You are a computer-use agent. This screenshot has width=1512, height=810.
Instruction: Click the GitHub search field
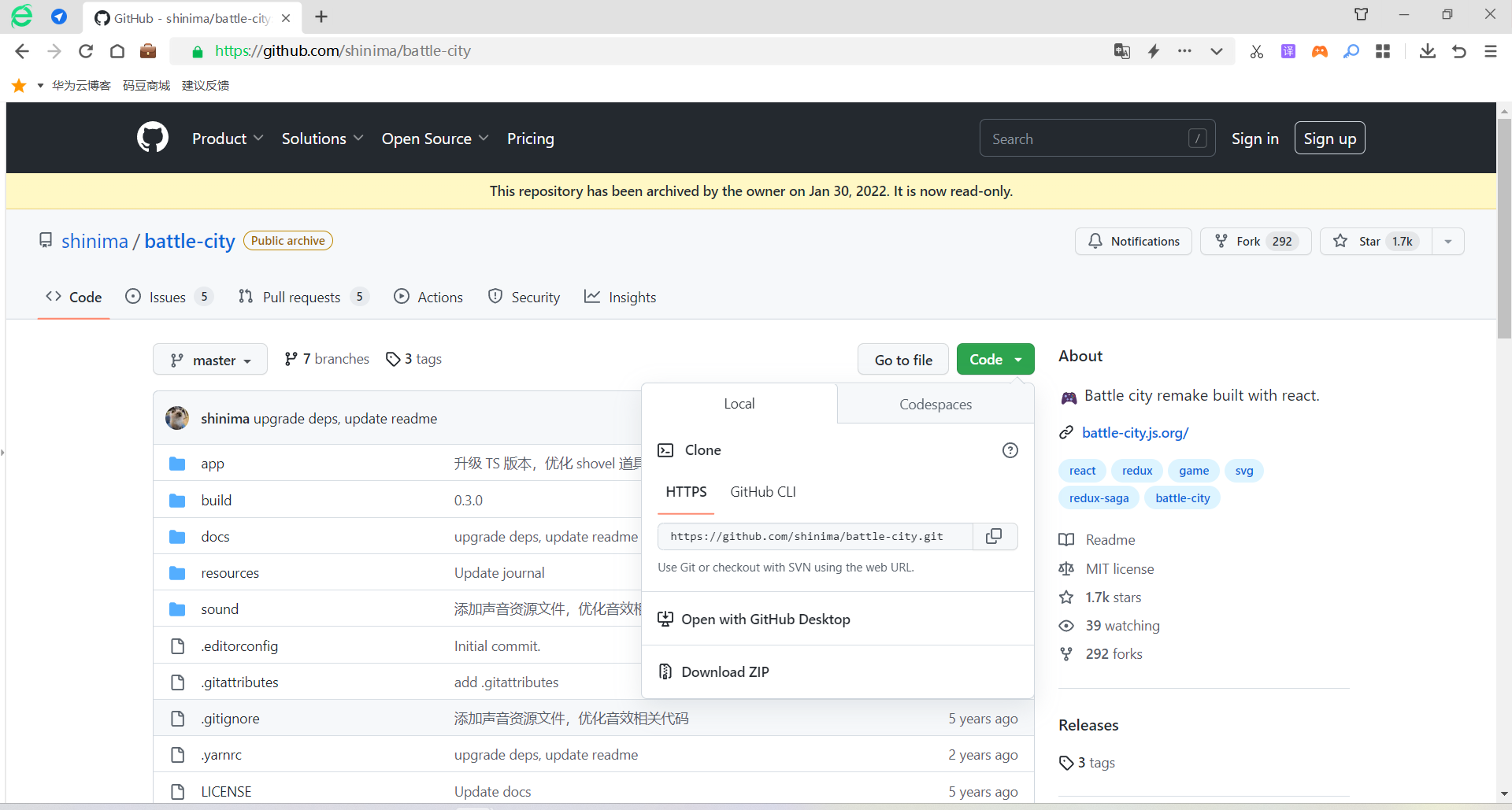click(x=1097, y=139)
